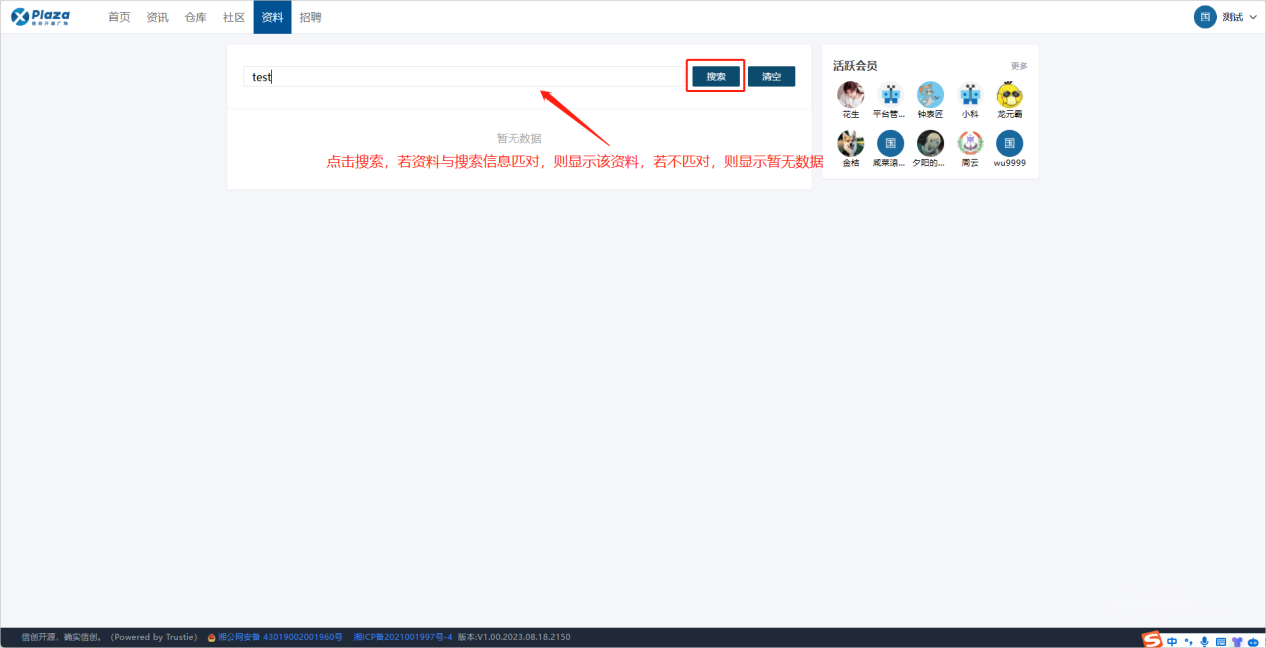Open 周云's emblem avatar
This screenshot has height=648, width=1266.
tap(970, 143)
